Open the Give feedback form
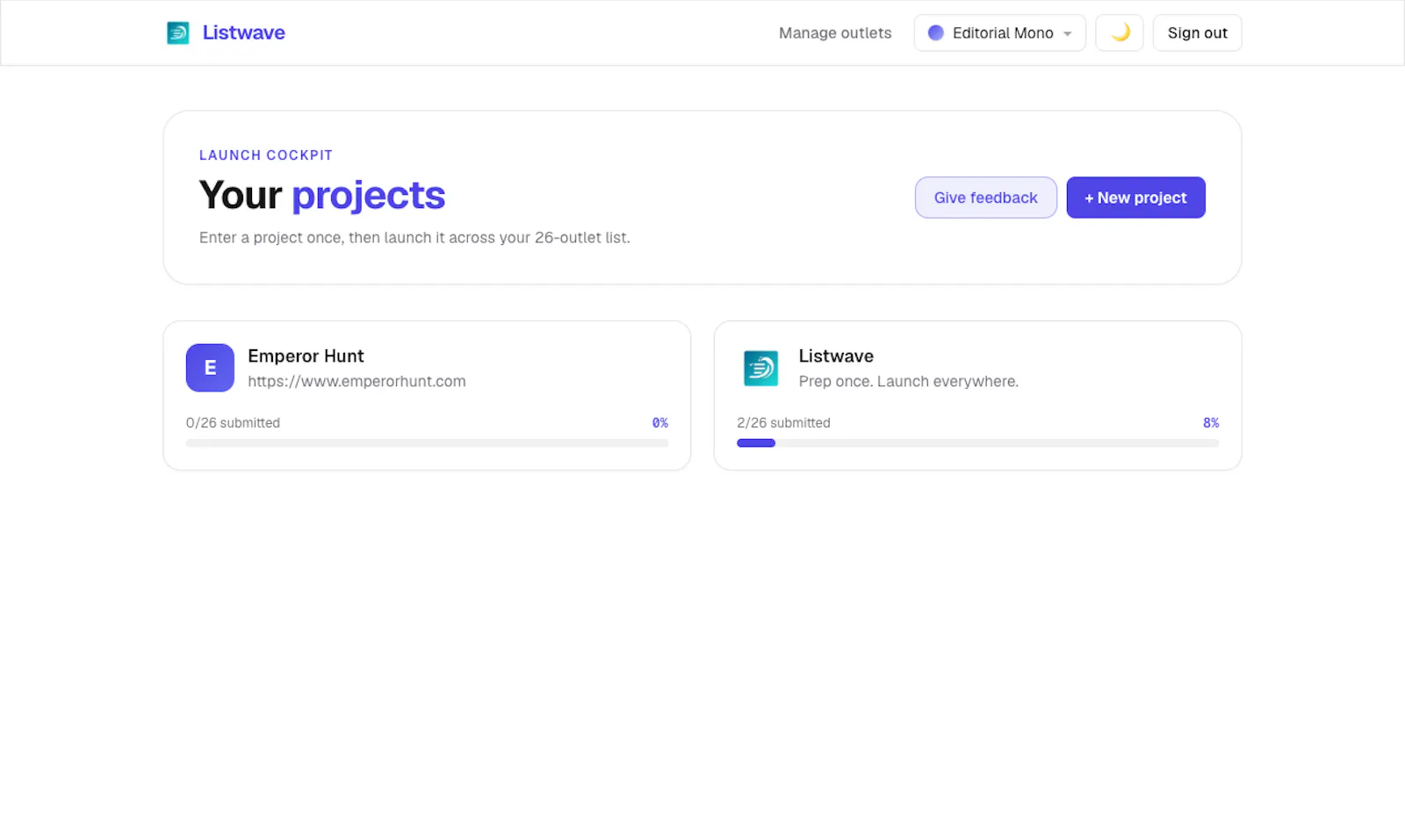 click(985, 197)
